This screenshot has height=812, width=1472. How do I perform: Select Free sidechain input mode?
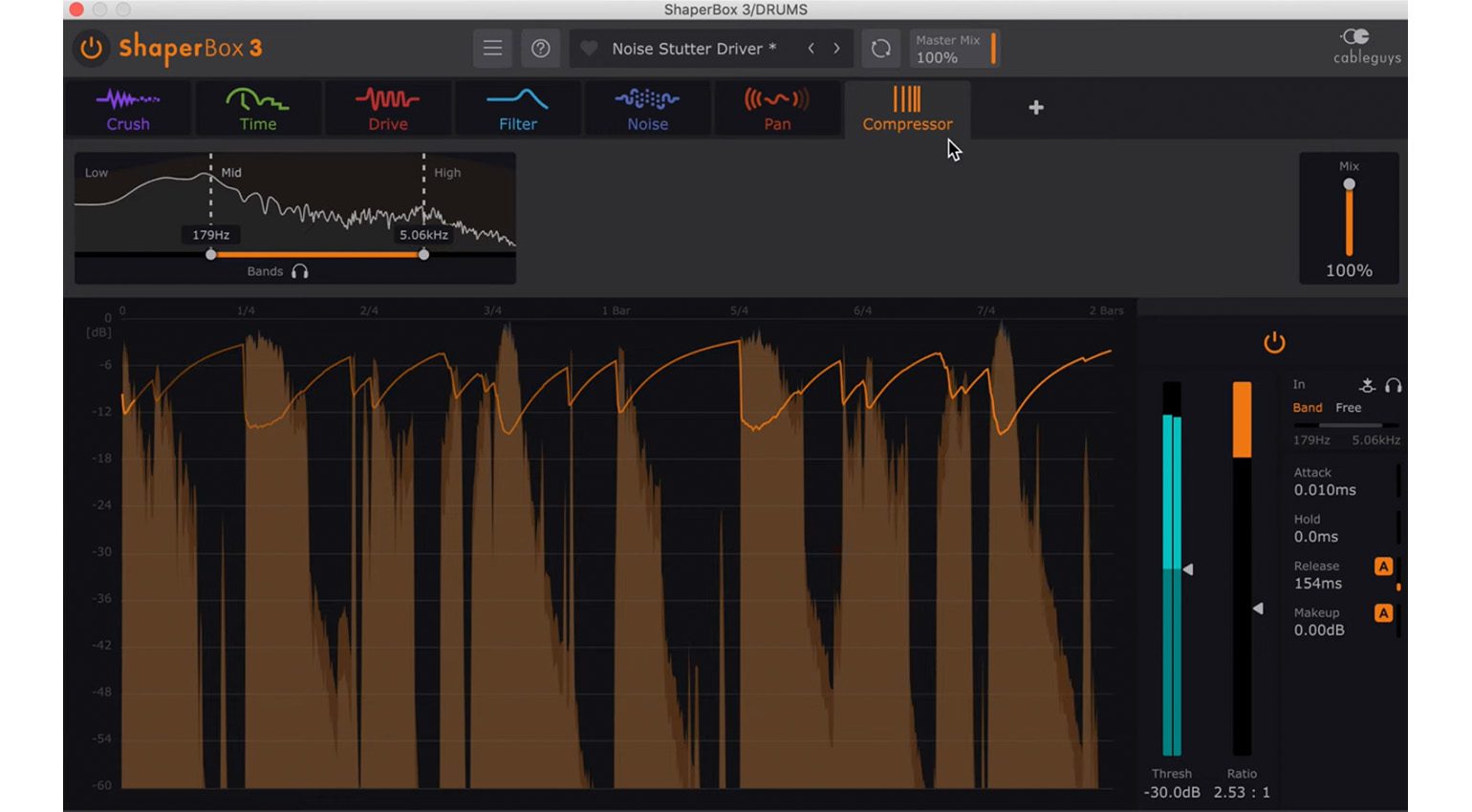pyautogui.click(x=1349, y=408)
